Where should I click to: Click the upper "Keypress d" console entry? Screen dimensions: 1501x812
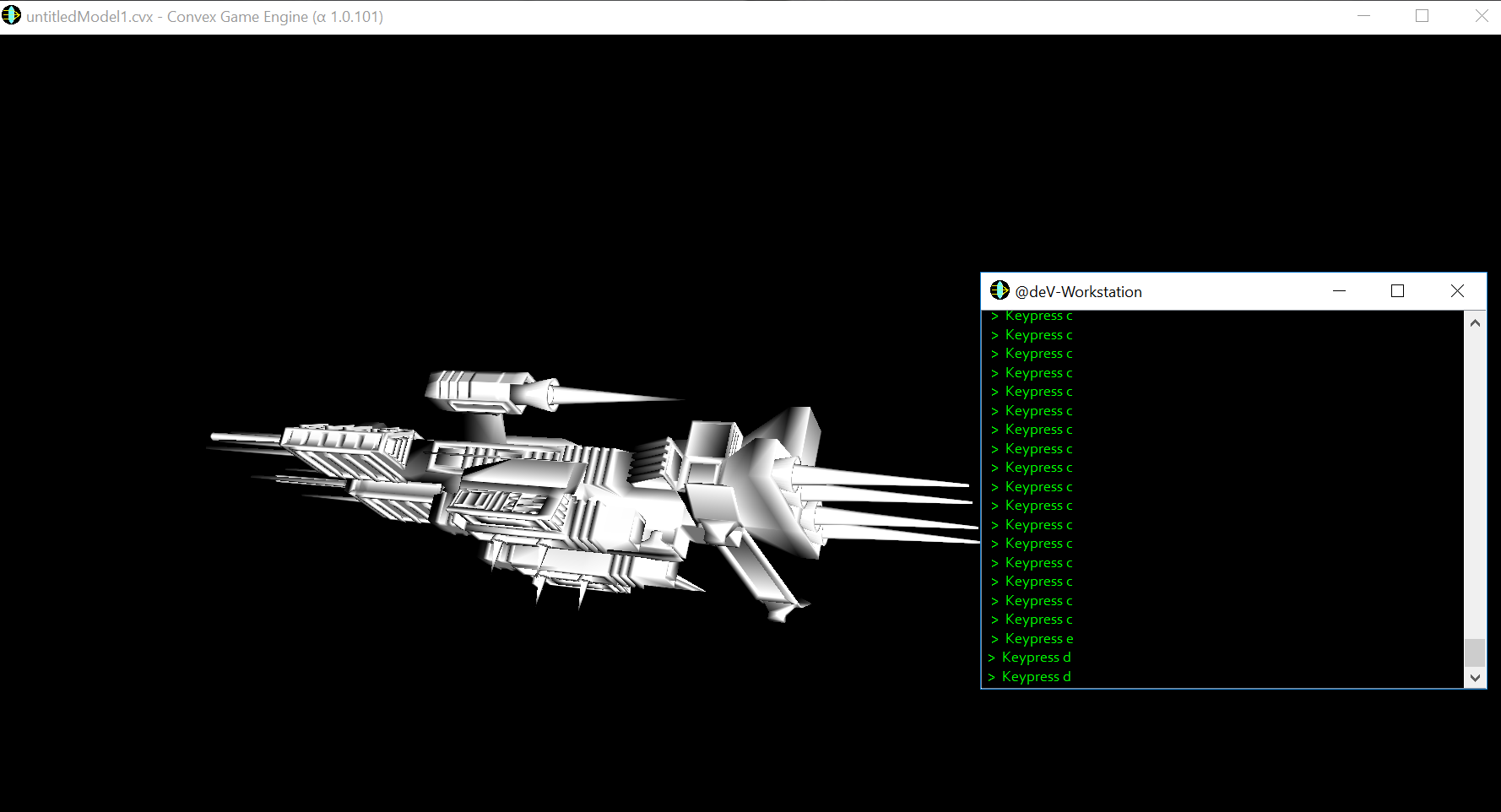point(1036,658)
